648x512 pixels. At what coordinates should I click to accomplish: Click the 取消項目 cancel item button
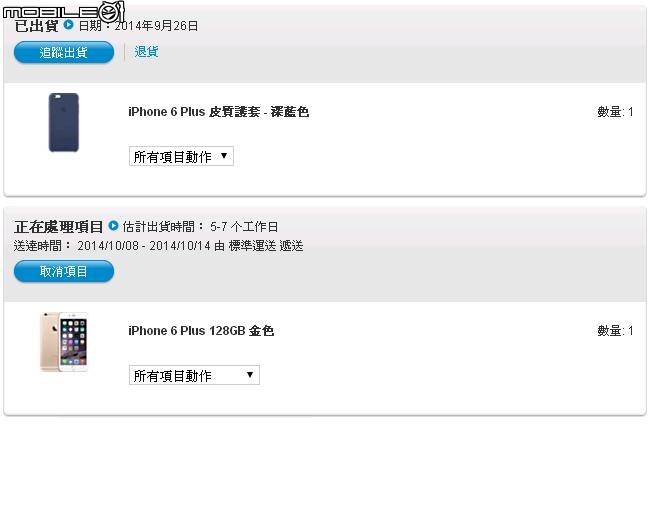64,271
